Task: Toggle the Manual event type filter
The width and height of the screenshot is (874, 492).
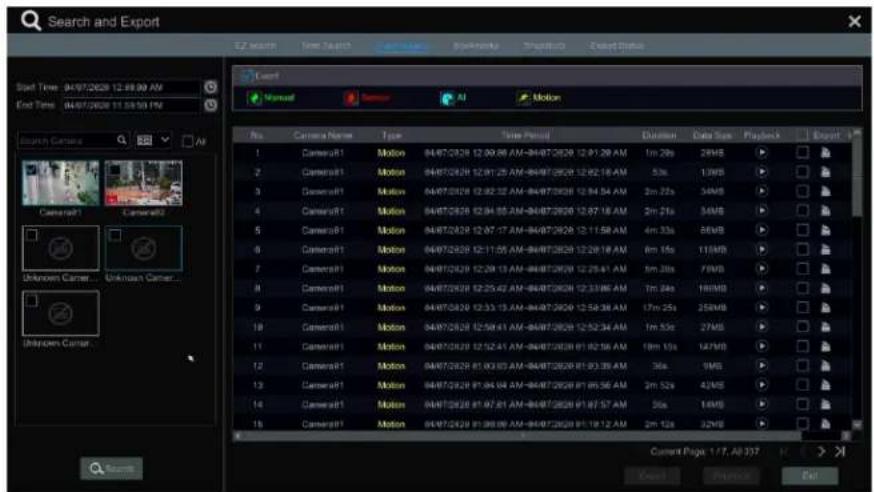Action: pos(271,98)
